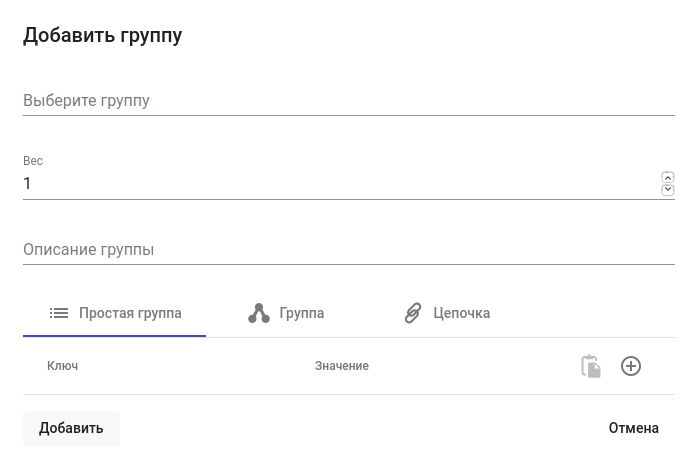The width and height of the screenshot is (694, 456).
Task: Click the list icon beside Простая группа
Action: (59, 313)
